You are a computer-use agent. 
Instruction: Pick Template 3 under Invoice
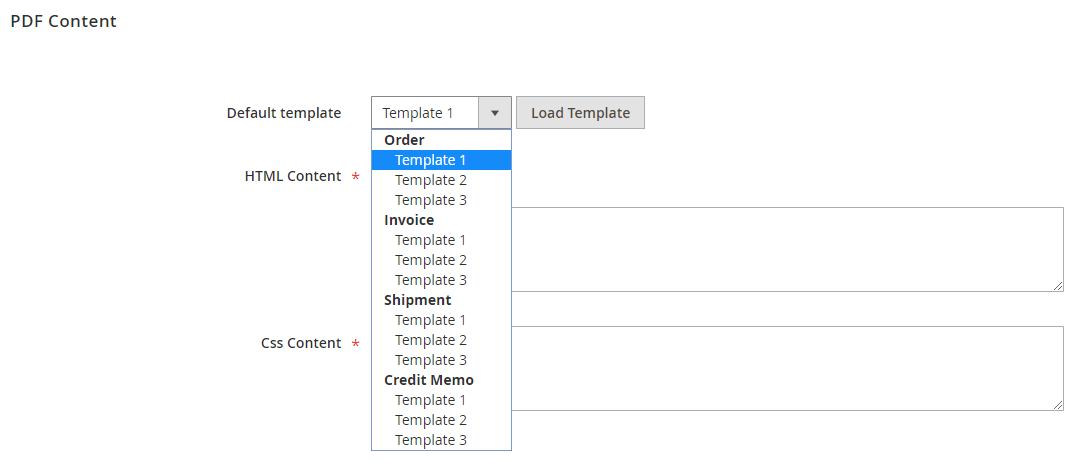point(442,281)
